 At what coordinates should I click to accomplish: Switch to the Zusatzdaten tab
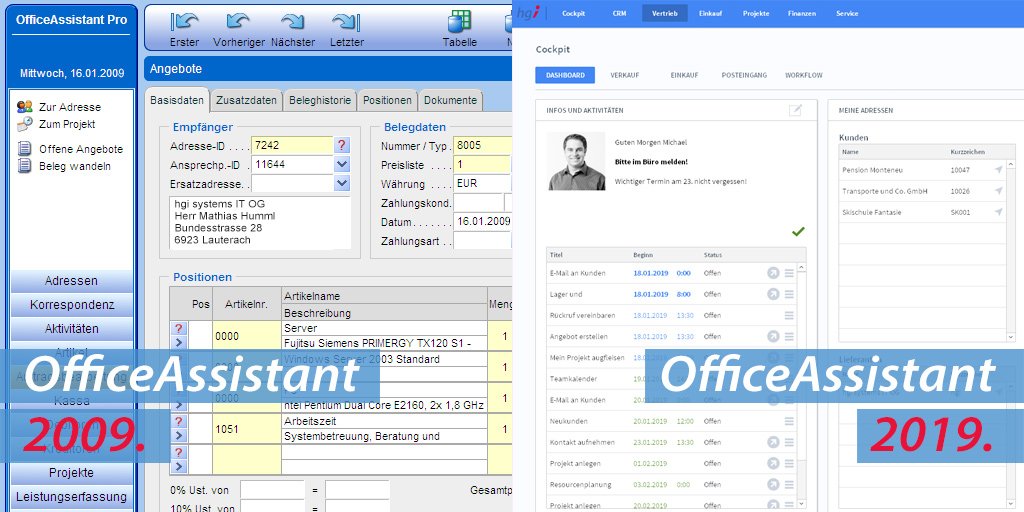click(247, 101)
